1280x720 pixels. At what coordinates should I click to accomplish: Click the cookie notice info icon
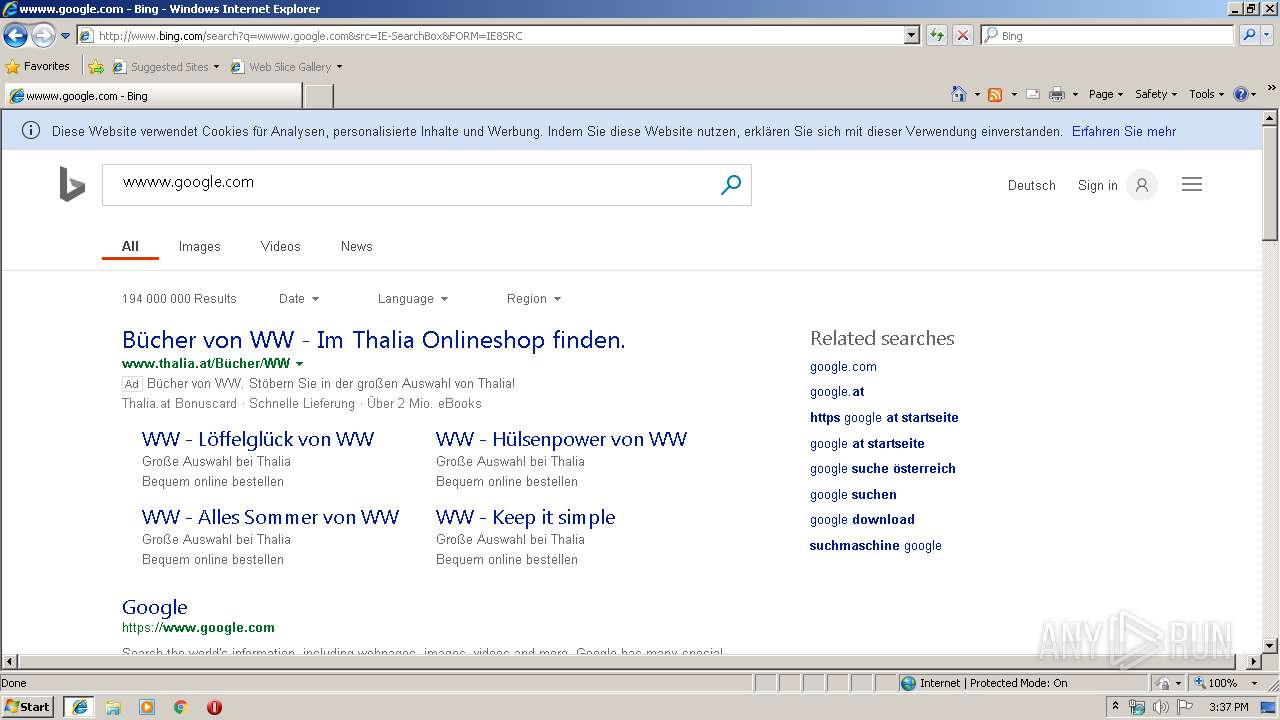tap(31, 131)
